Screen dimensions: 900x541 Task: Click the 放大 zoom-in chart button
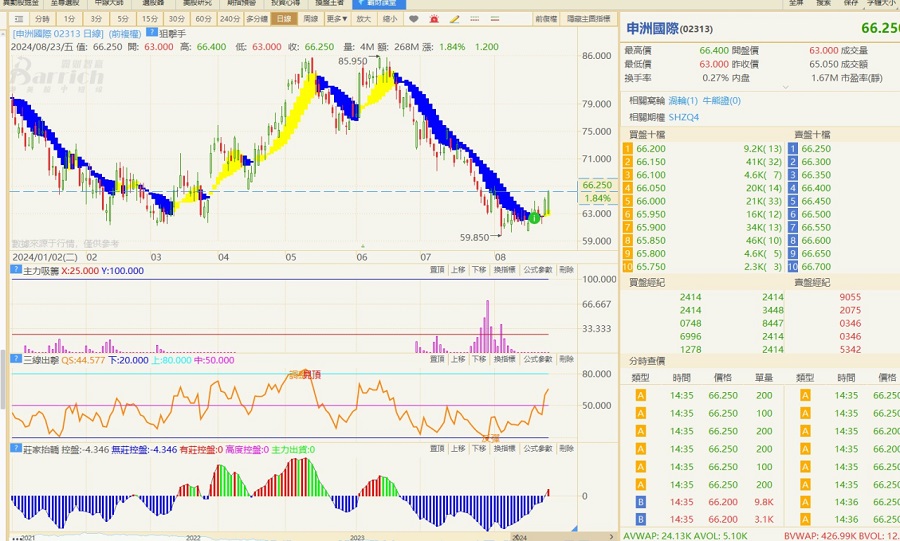click(363, 19)
